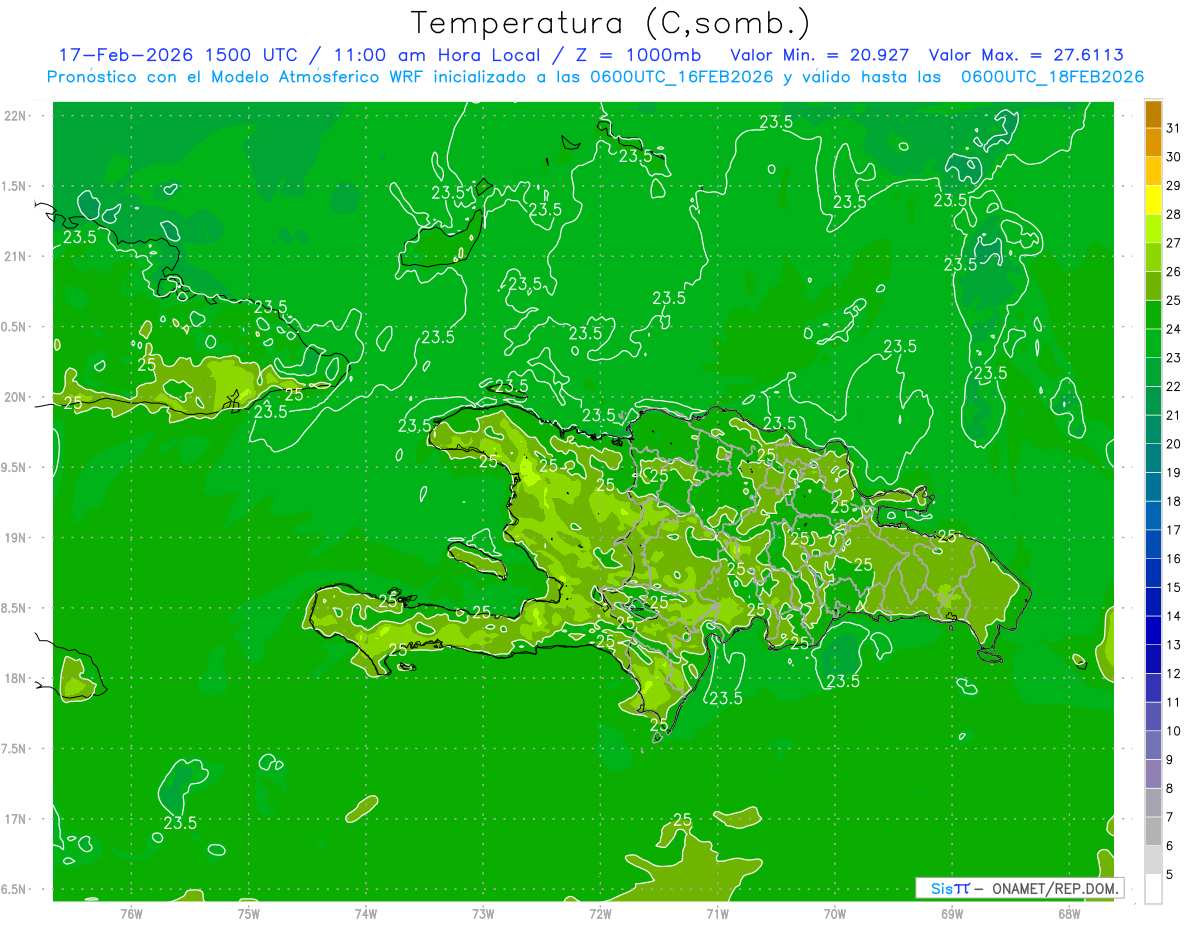
Task: Click the "69W" longitude axis label
Action: 952,913
